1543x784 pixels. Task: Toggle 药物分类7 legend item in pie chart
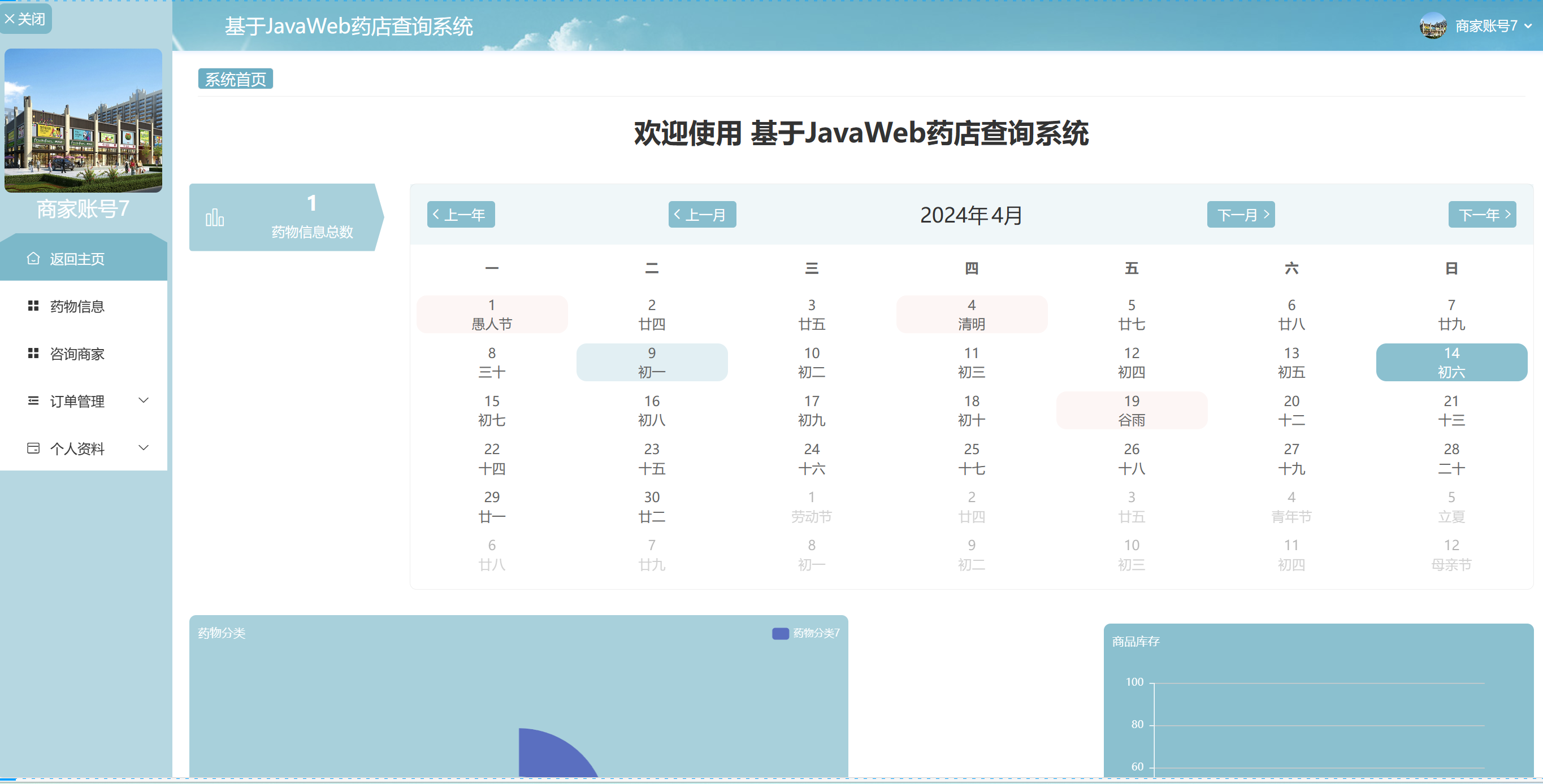click(805, 633)
